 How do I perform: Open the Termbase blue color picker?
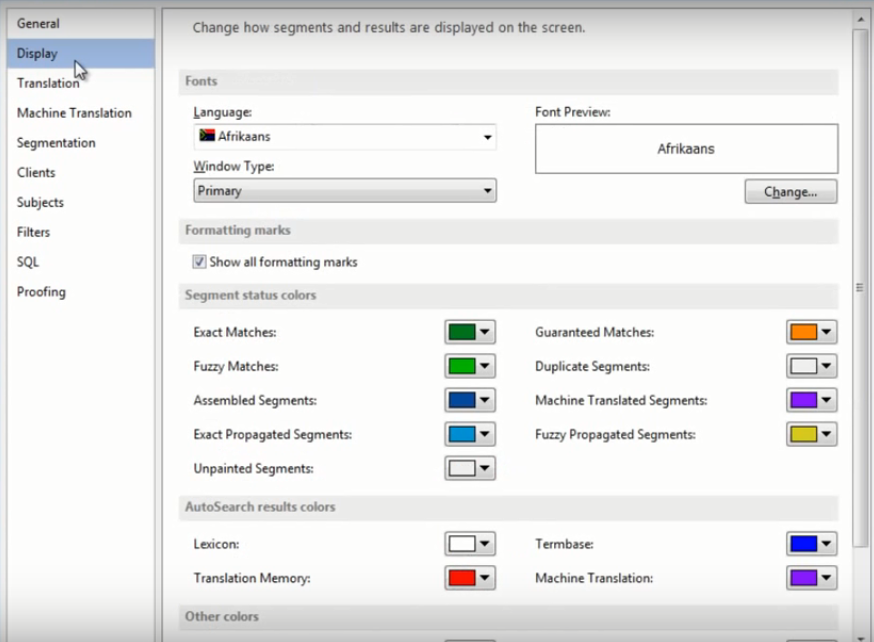(811, 544)
